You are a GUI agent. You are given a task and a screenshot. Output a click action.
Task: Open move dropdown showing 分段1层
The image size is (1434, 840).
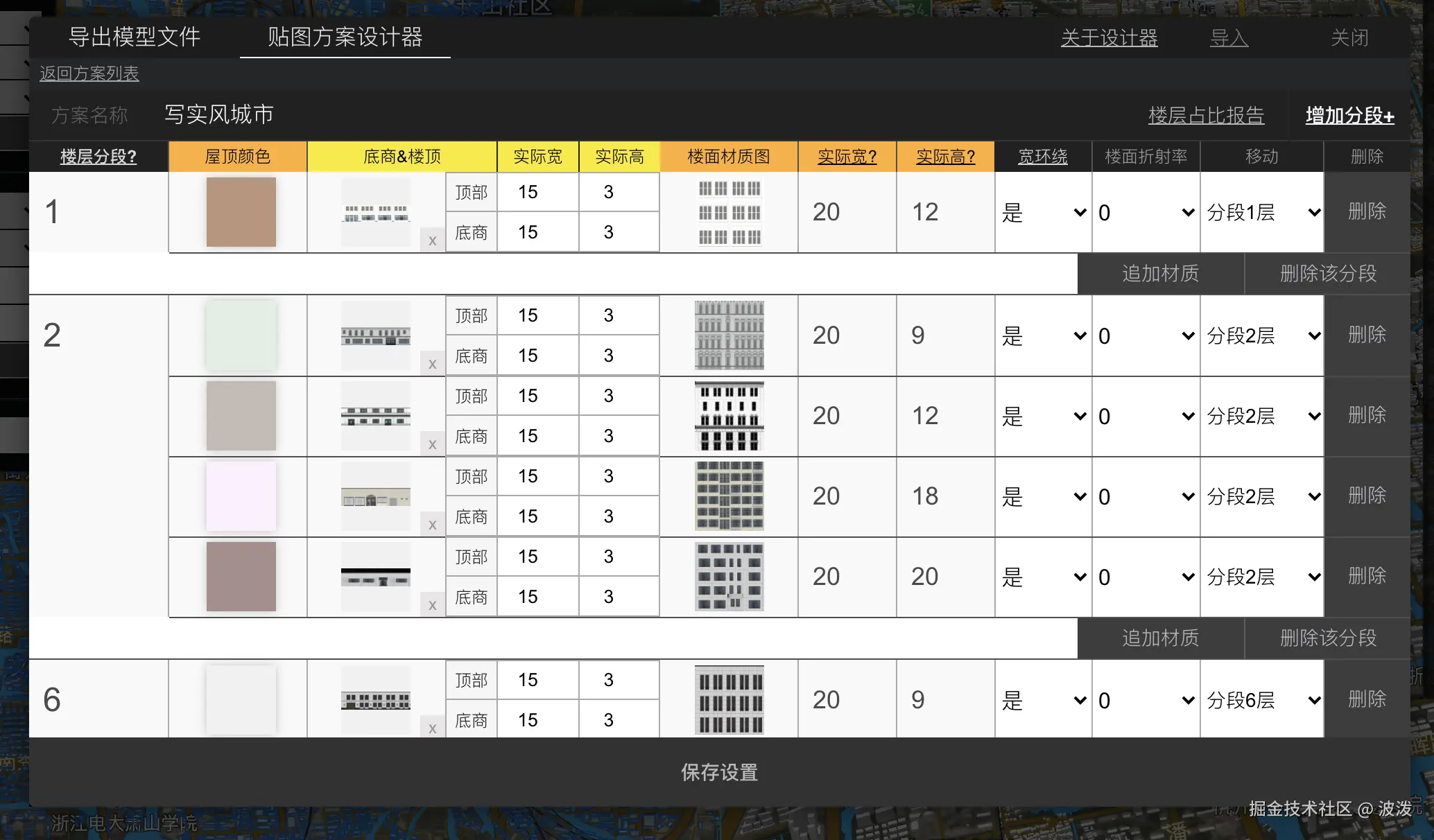(x=1262, y=212)
